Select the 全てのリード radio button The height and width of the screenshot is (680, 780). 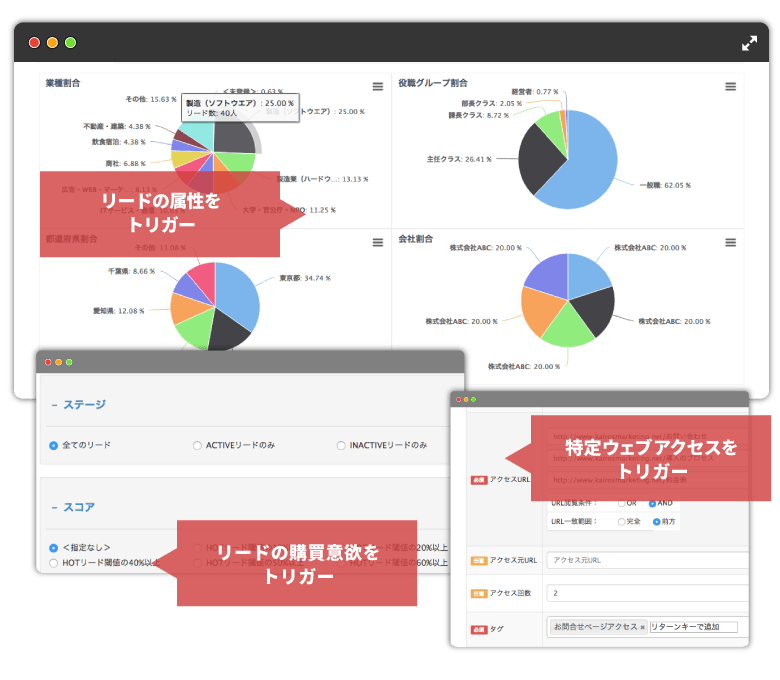pos(54,445)
